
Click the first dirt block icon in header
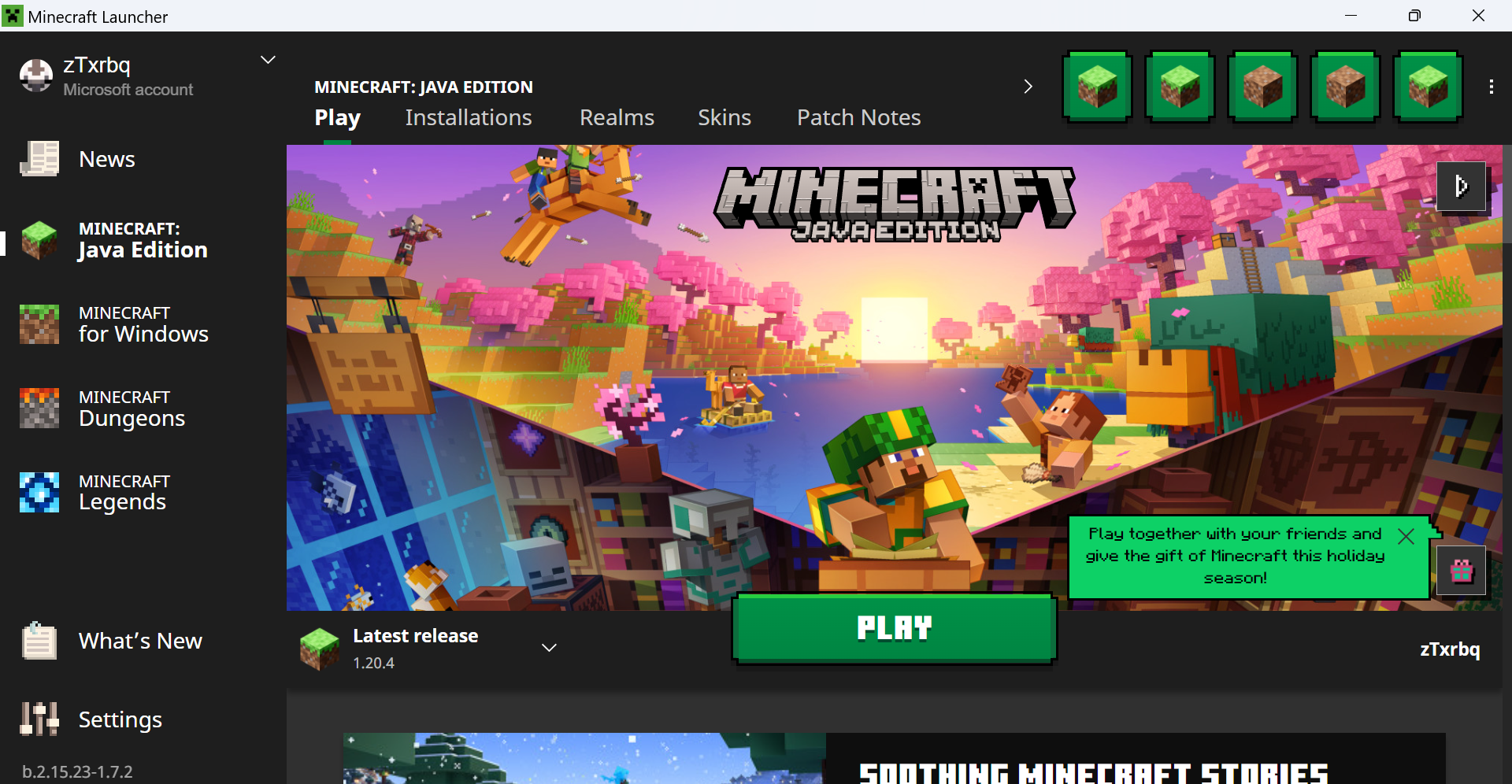1262,87
